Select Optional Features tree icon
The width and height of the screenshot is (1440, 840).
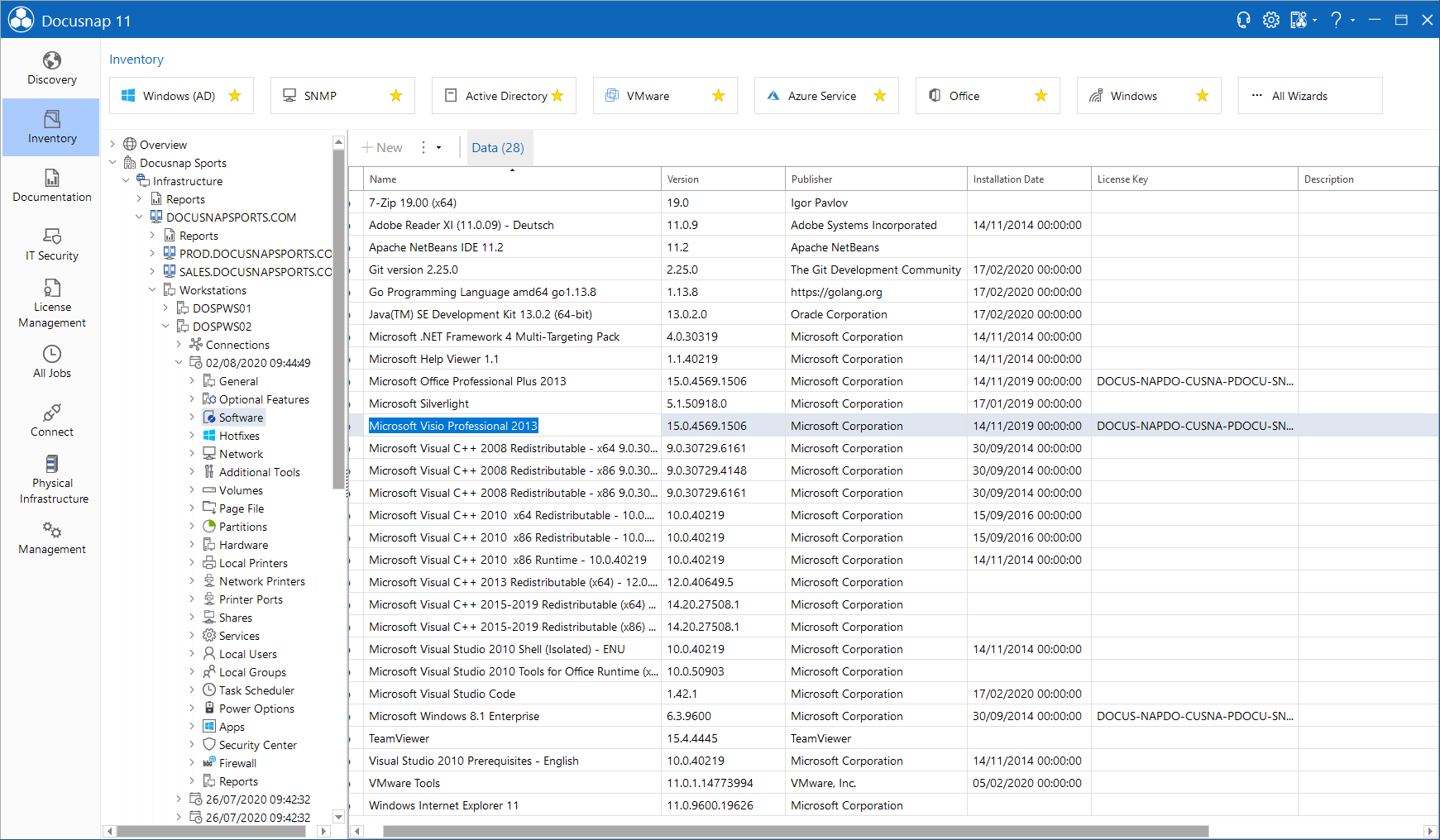(209, 399)
